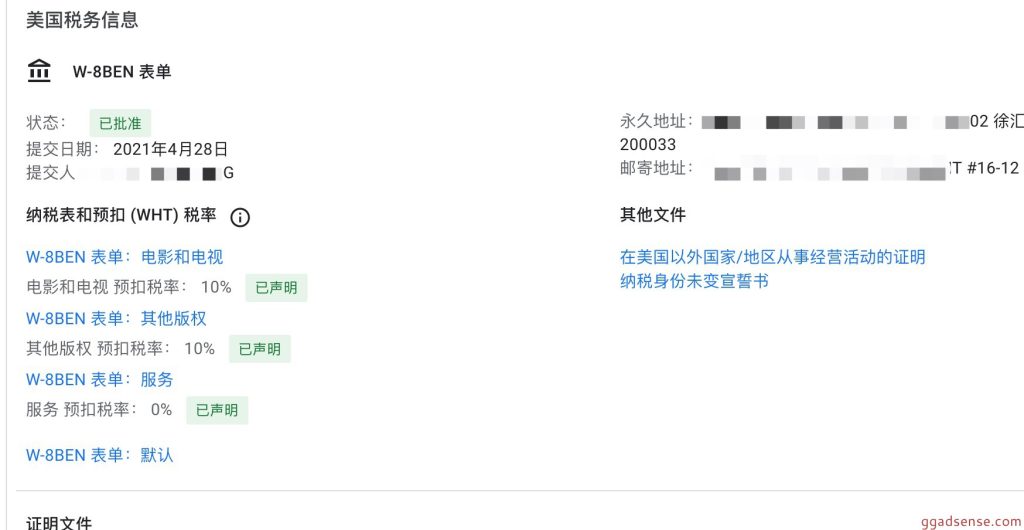Click the 美国税务信息 heading
Viewport: 1024px width, 530px height.
(82, 20)
